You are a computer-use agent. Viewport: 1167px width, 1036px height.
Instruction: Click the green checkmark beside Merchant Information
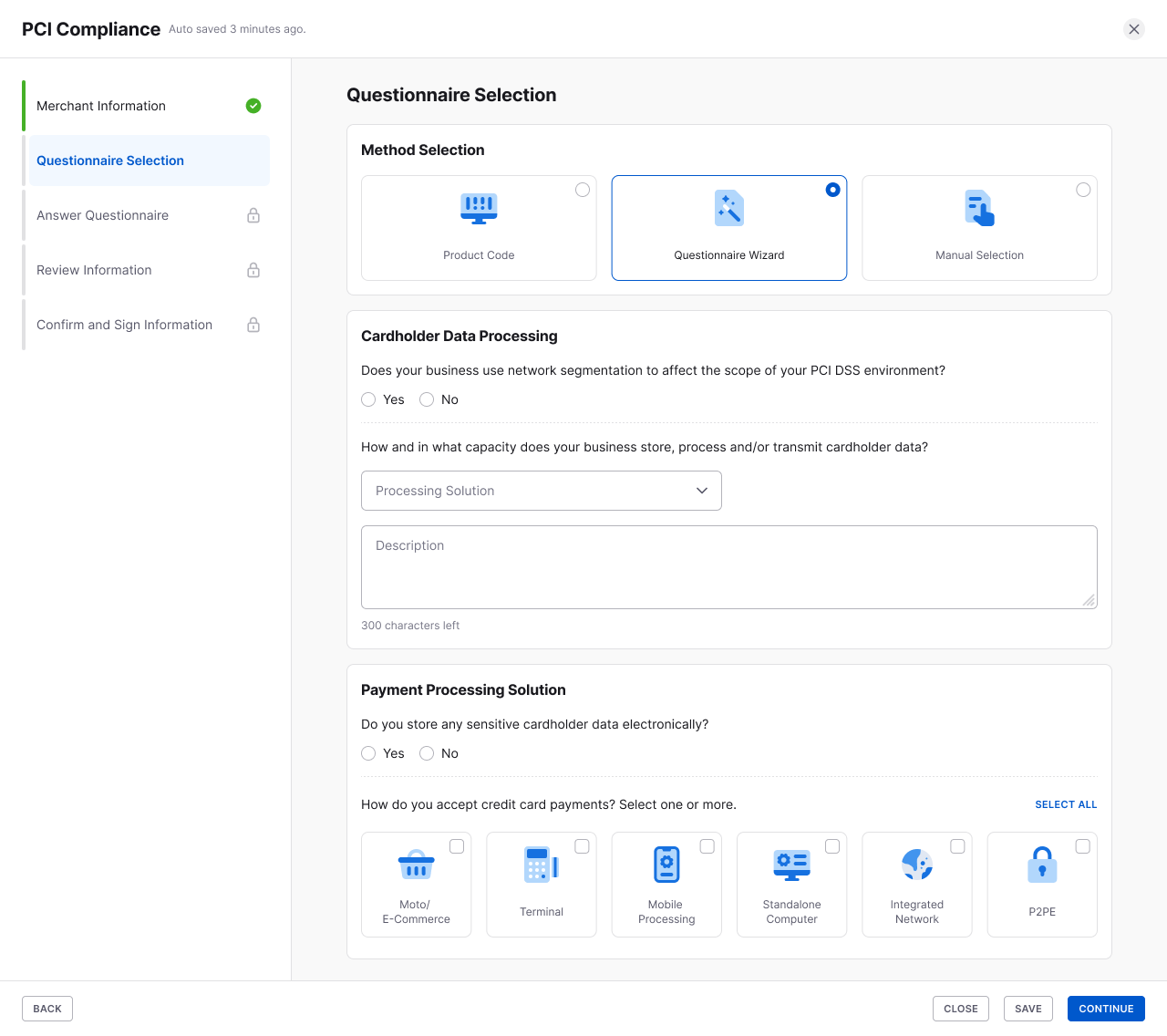[x=253, y=106]
